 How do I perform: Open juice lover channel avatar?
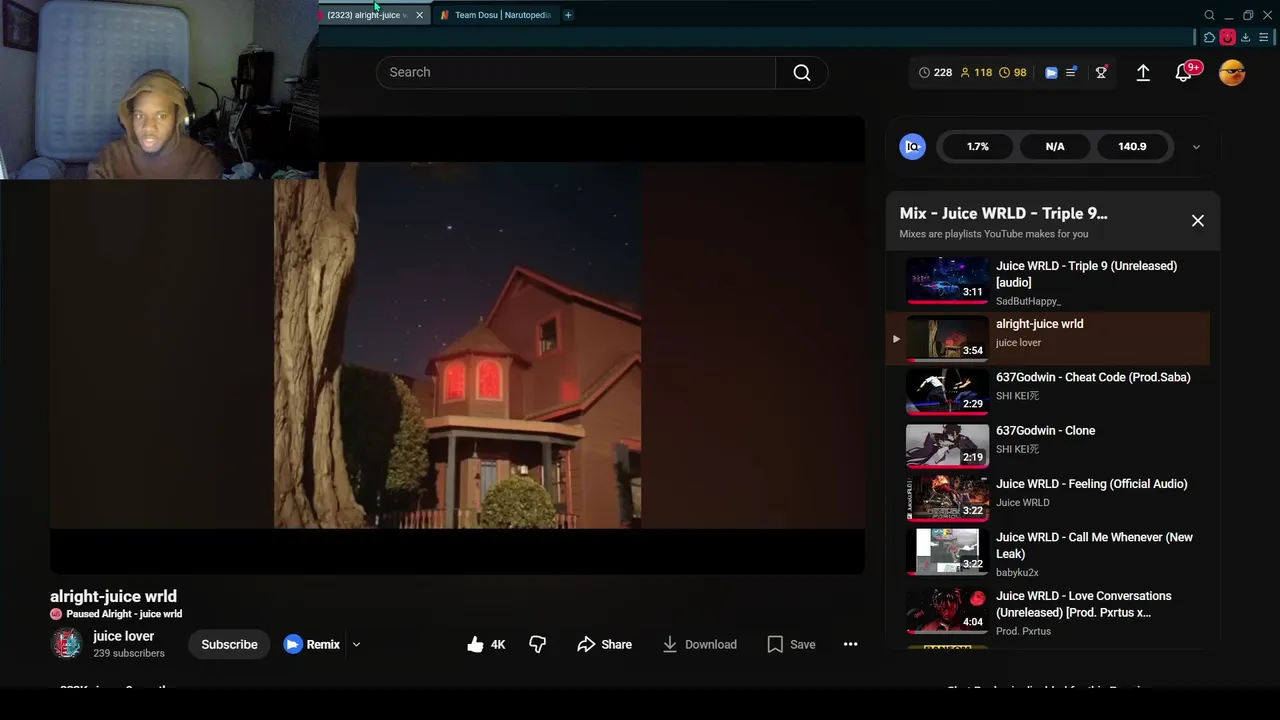click(67, 644)
